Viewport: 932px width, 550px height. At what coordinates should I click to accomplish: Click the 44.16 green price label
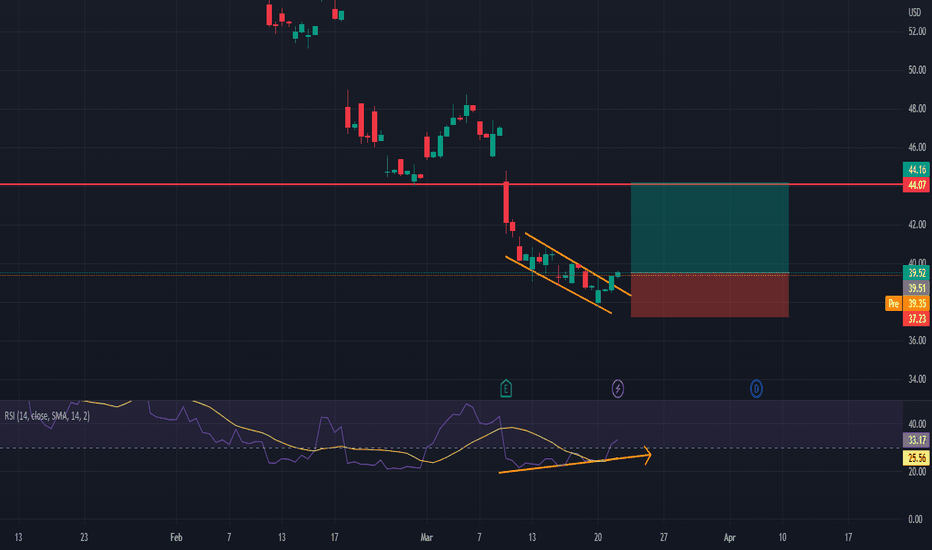coord(916,170)
